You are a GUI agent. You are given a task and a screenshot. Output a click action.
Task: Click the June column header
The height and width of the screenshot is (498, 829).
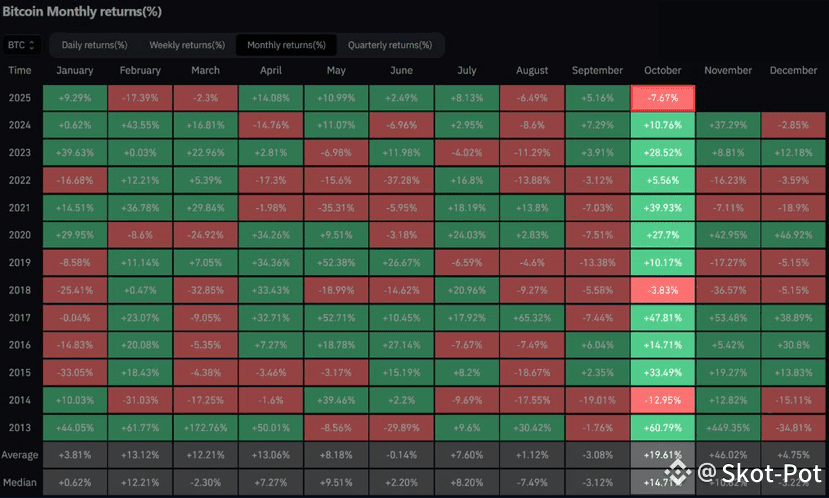point(401,70)
